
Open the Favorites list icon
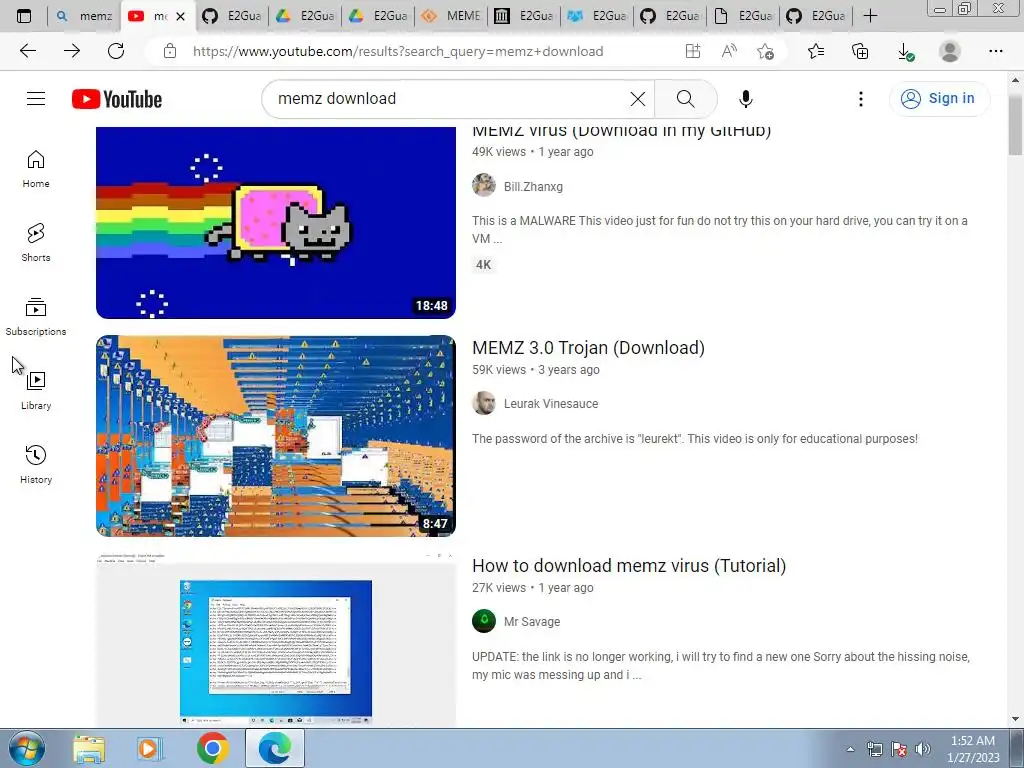point(816,51)
